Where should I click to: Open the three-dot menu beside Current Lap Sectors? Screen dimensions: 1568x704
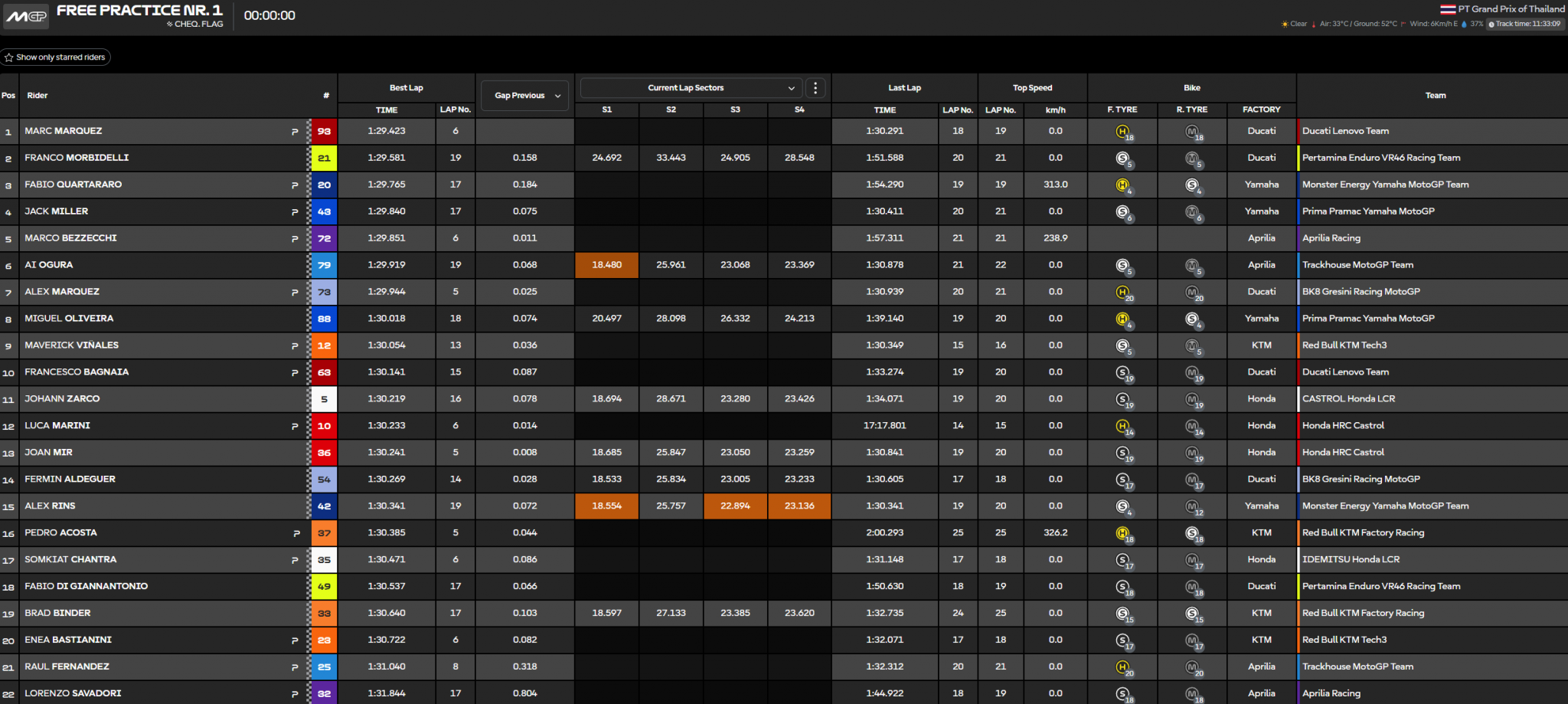[815, 87]
